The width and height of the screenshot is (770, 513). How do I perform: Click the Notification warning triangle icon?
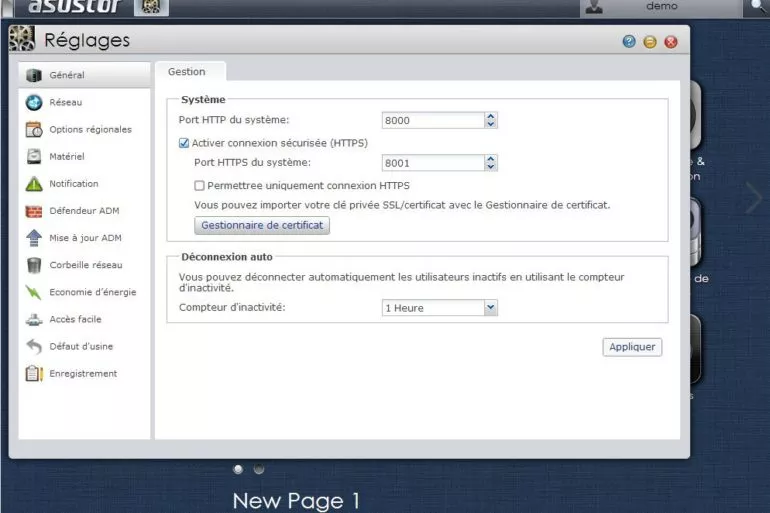click(x=34, y=184)
